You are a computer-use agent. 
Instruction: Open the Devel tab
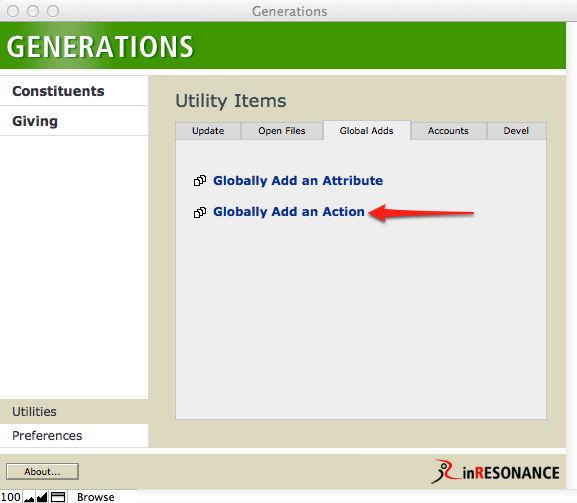click(517, 131)
